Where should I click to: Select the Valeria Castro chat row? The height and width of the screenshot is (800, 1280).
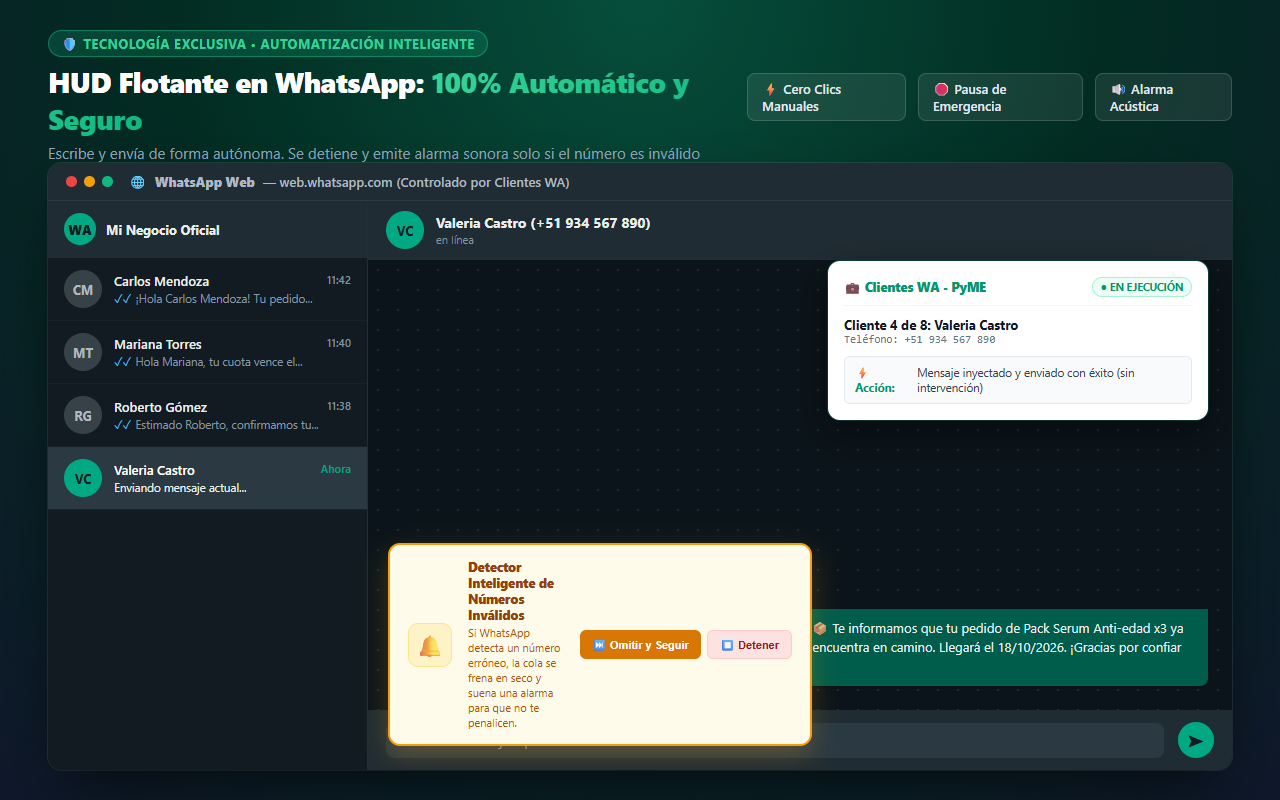[207, 478]
